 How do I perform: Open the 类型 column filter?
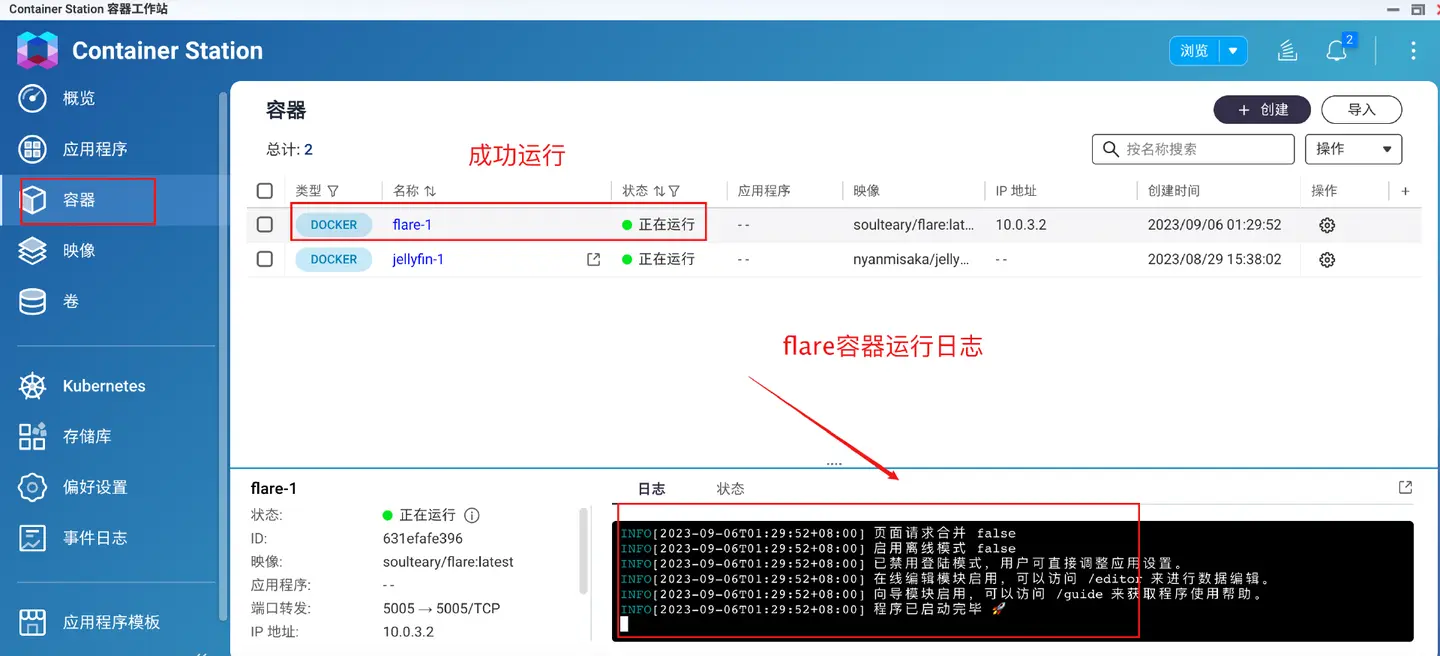[x=333, y=191]
